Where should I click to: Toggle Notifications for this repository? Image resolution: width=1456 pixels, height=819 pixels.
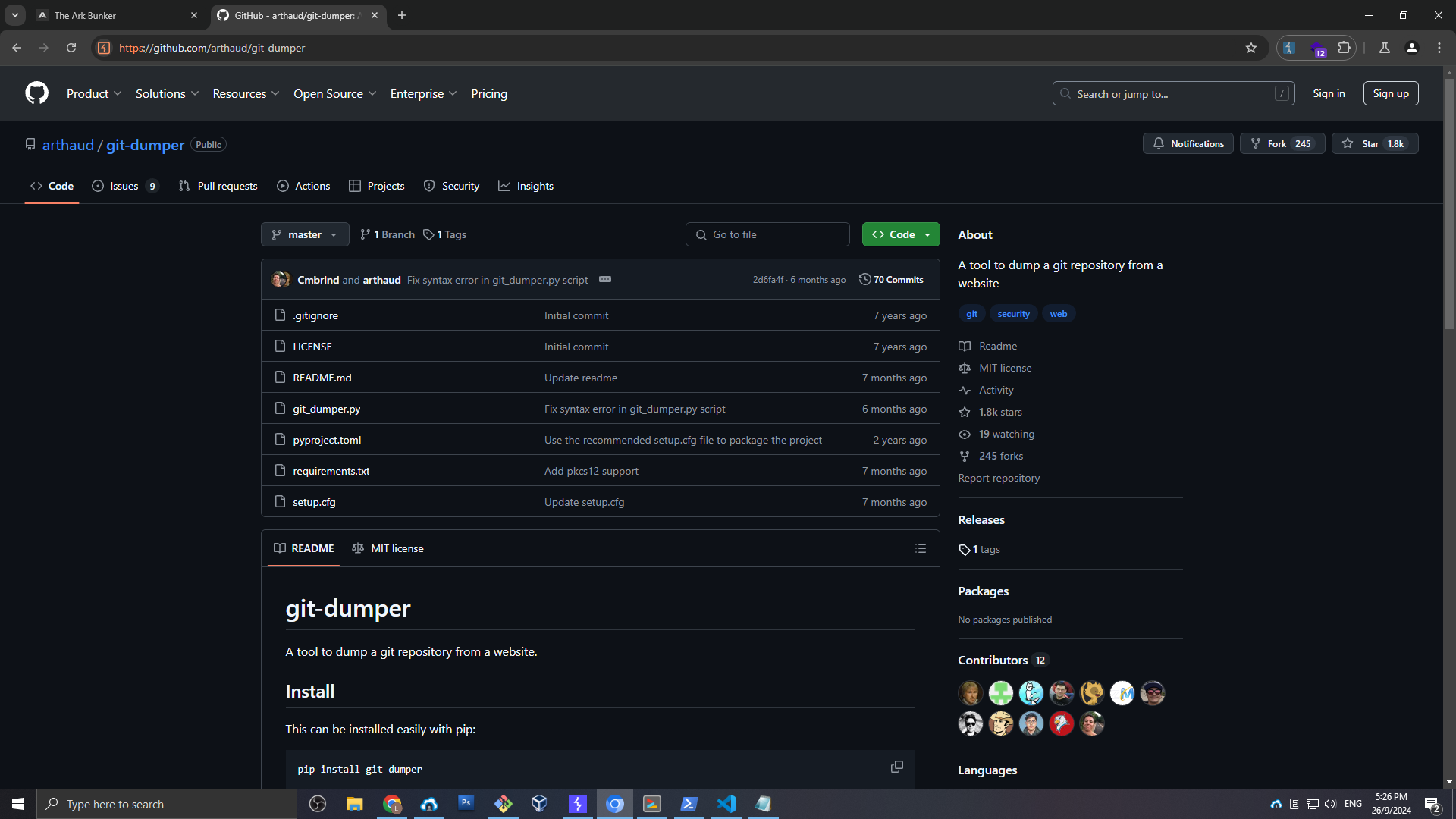pyautogui.click(x=1188, y=144)
